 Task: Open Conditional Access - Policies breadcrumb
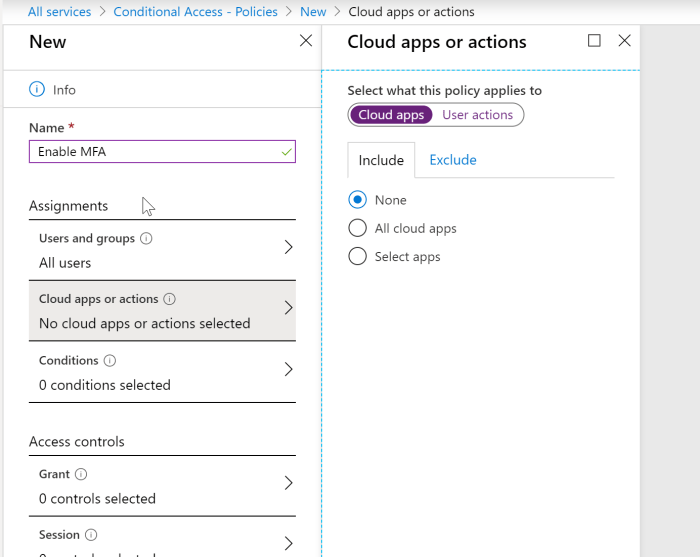pyautogui.click(x=195, y=12)
